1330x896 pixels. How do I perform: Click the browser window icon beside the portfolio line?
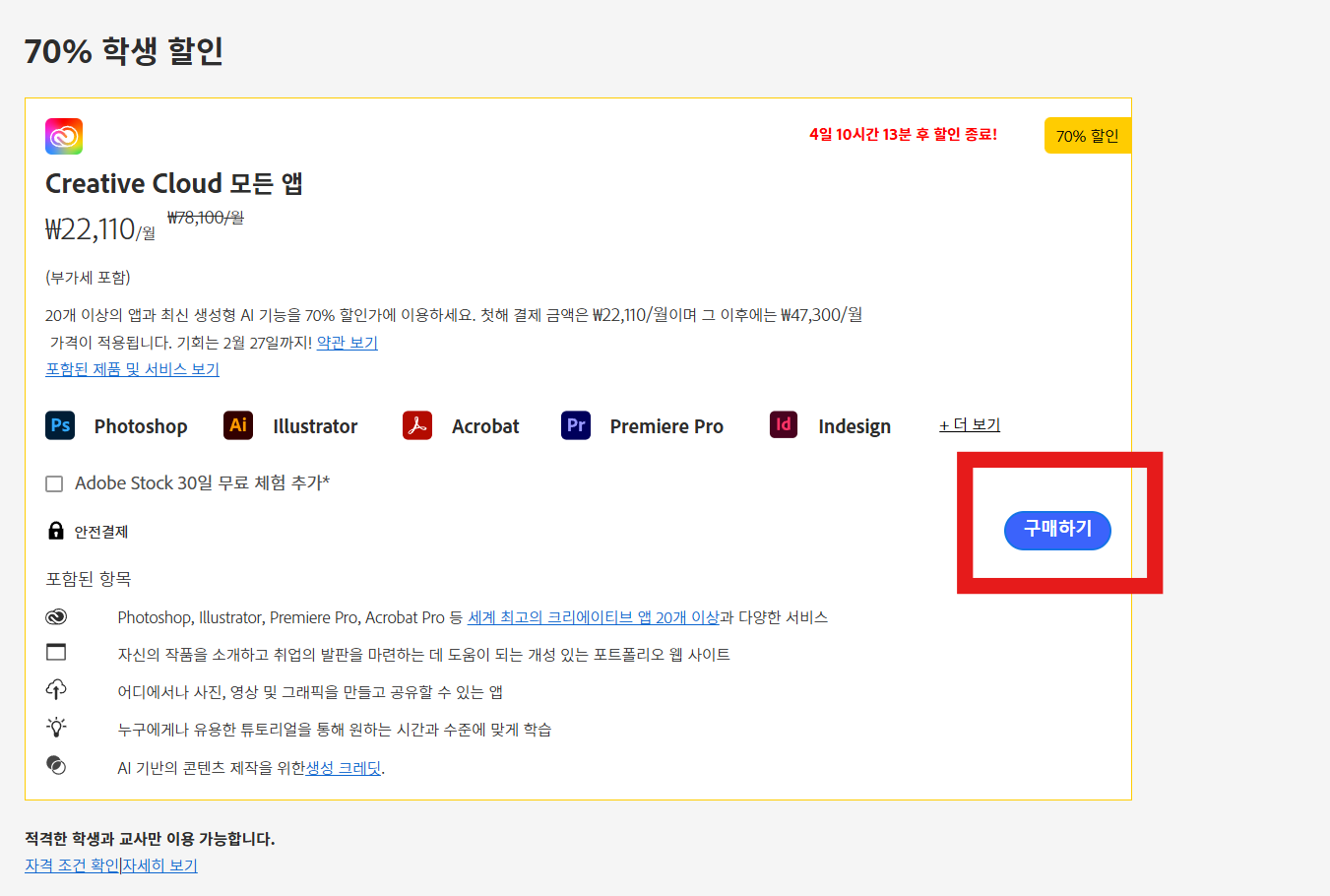(56, 652)
